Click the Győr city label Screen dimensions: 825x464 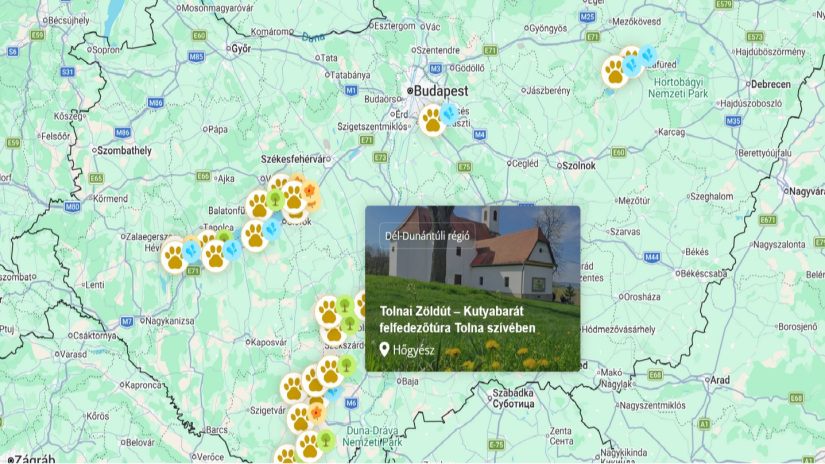click(242, 49)
